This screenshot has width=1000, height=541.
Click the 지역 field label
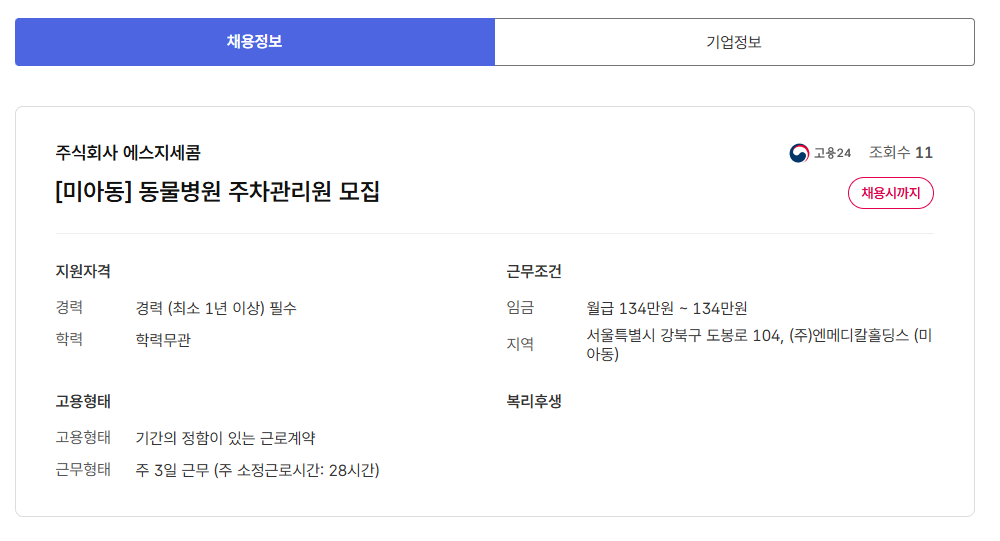520,344
